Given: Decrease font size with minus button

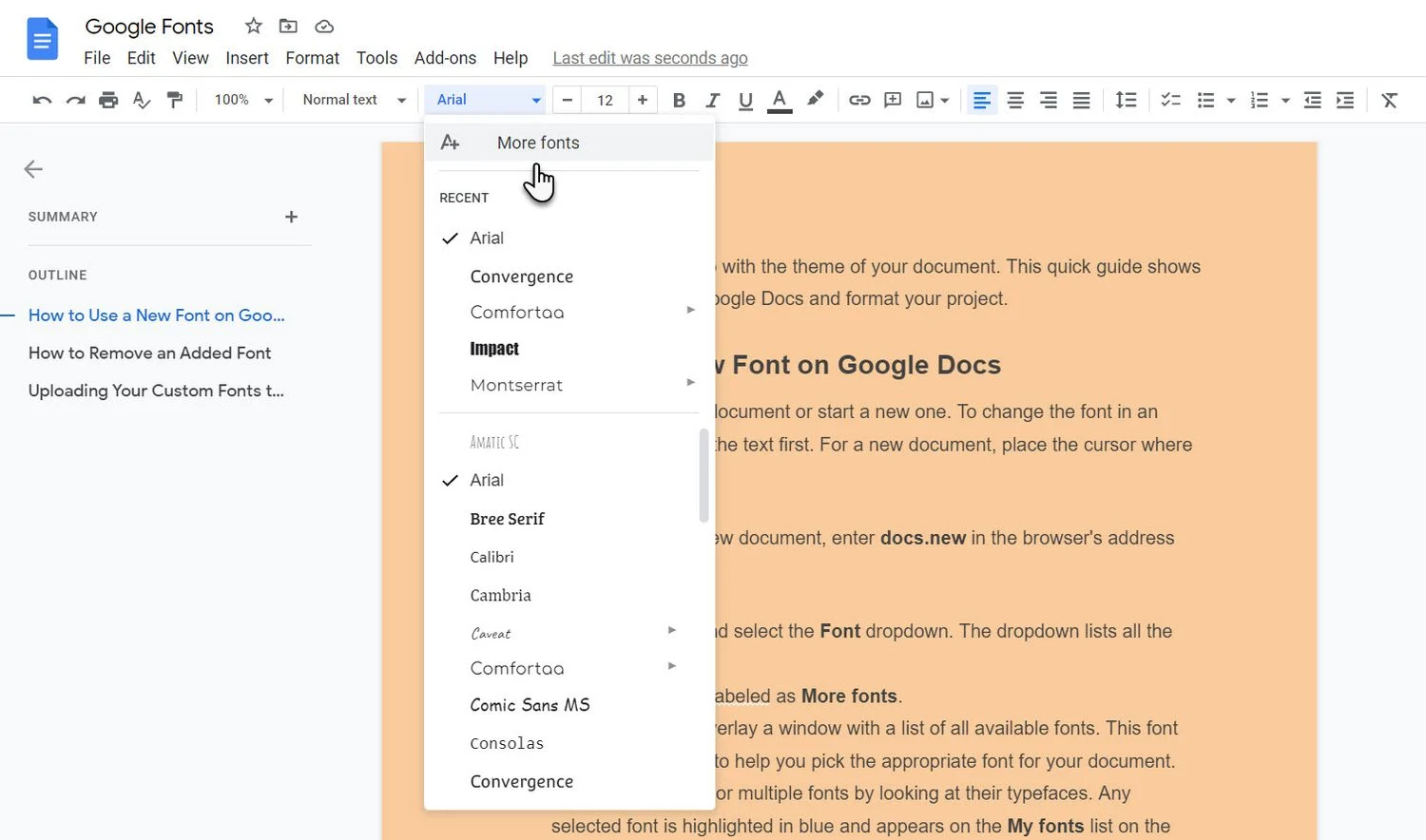Looking at the screenshot, I should pyautogui.click(x=568, y=100).
